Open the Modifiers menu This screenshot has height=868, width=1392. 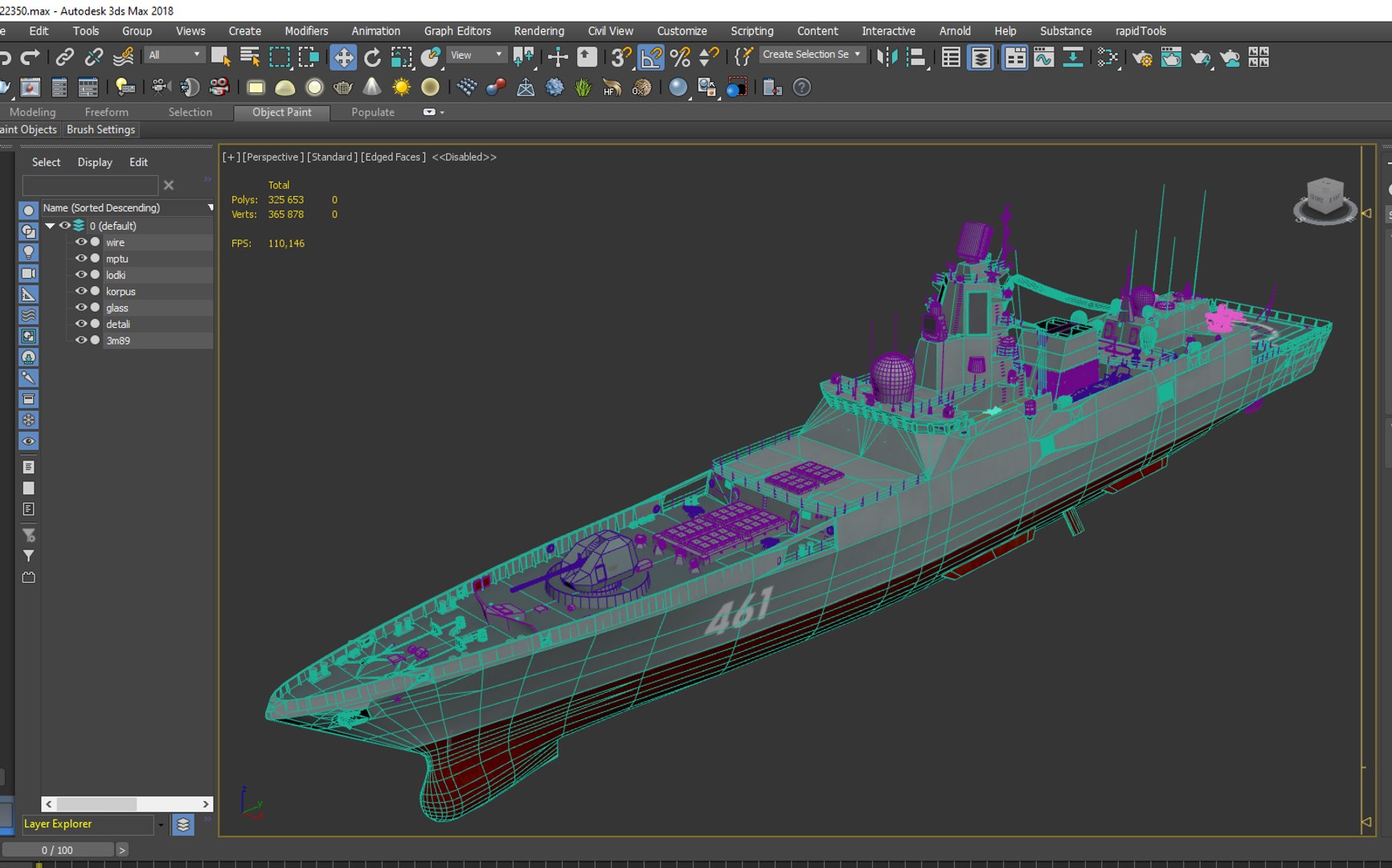pos(306,31)
